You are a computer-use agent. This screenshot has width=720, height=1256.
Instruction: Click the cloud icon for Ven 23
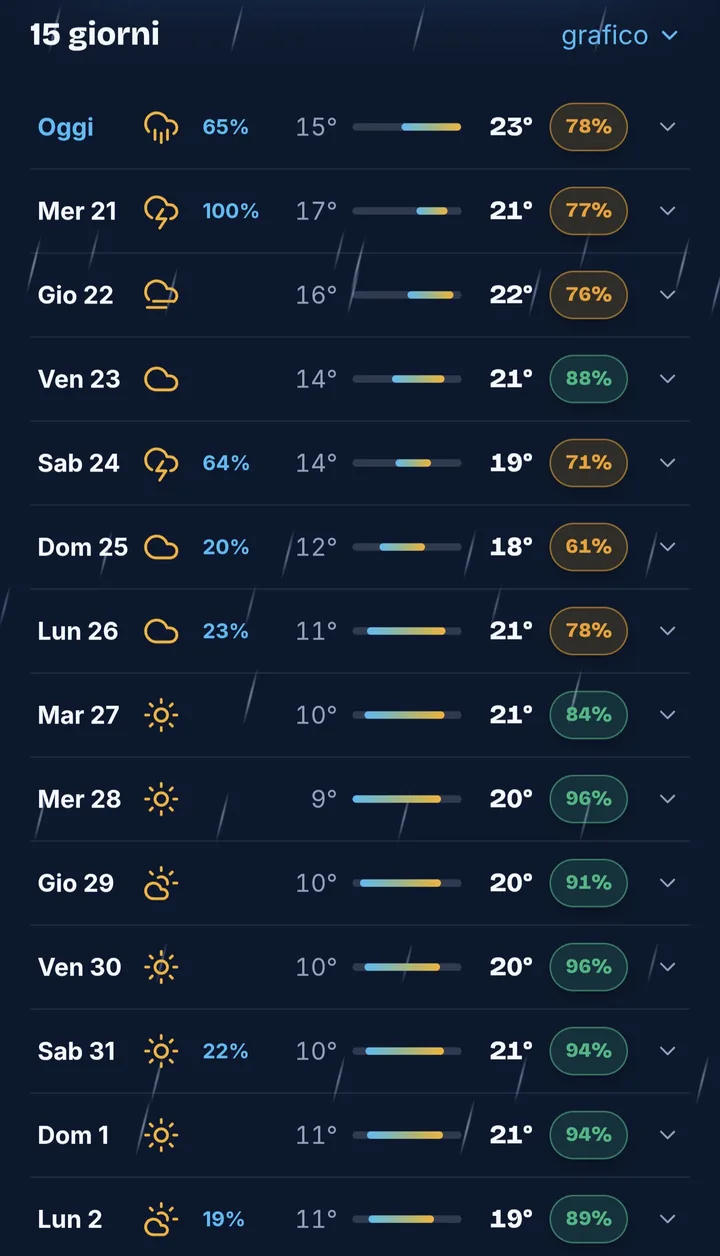tap(161, 379)
